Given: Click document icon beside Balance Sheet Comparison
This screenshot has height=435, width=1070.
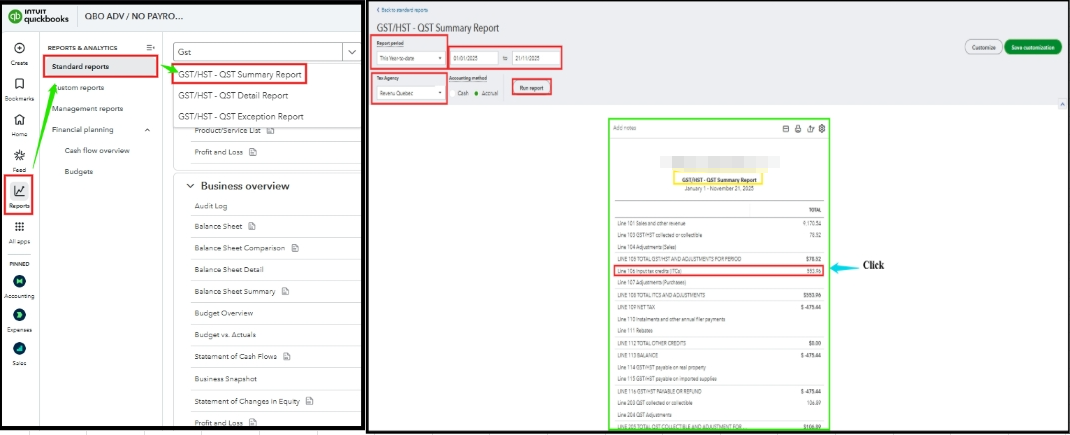Looking at the screenshot, I should [293, 249].
